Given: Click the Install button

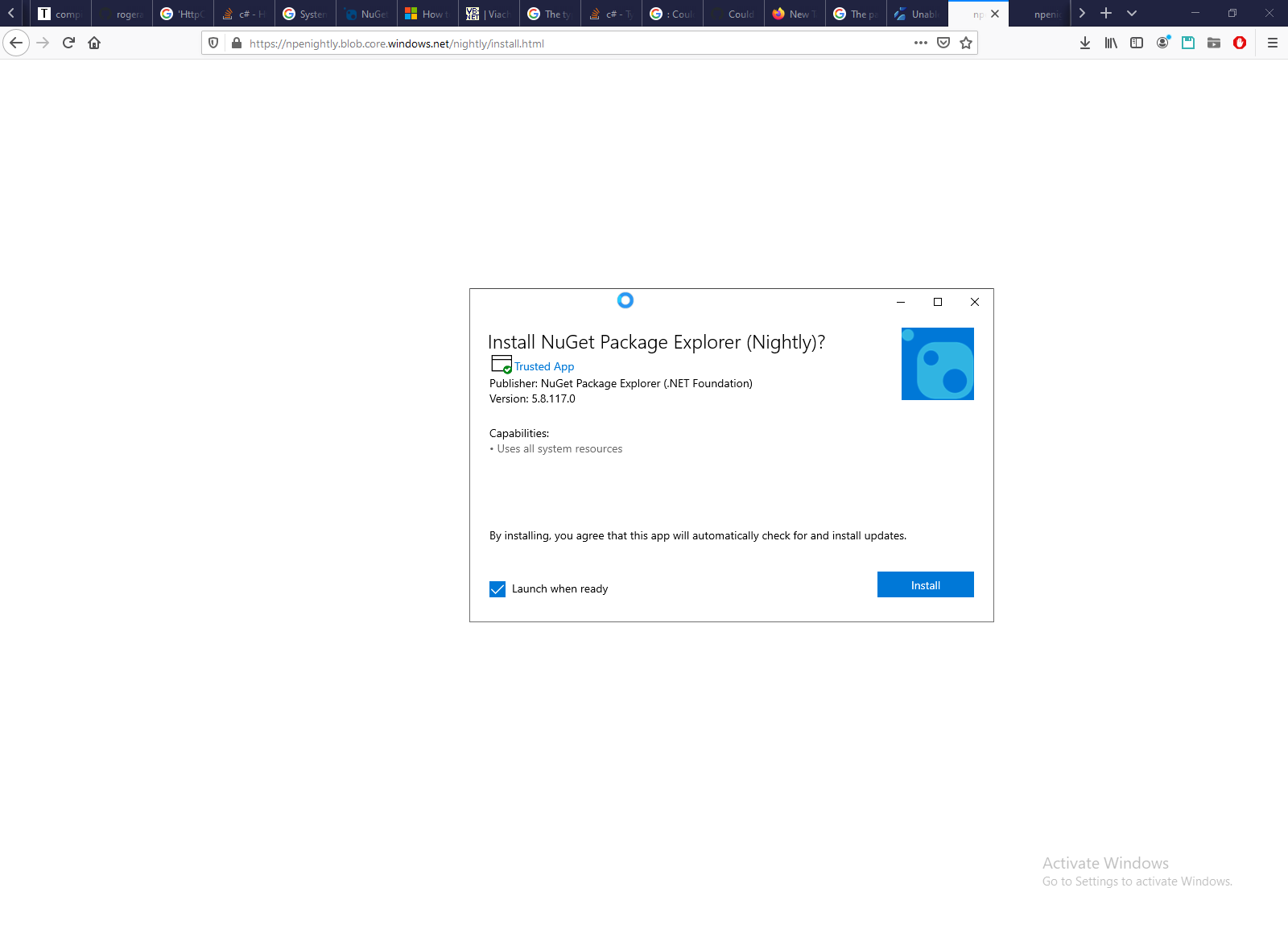Looking at the screenshot, I should pos(926,584).
